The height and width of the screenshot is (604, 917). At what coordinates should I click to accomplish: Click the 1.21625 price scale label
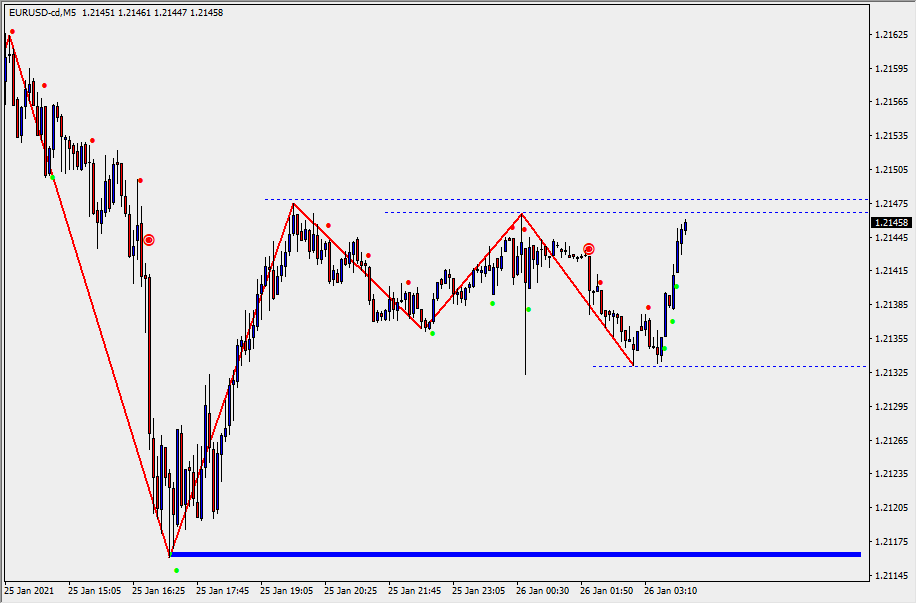click(x=889, y=35)
